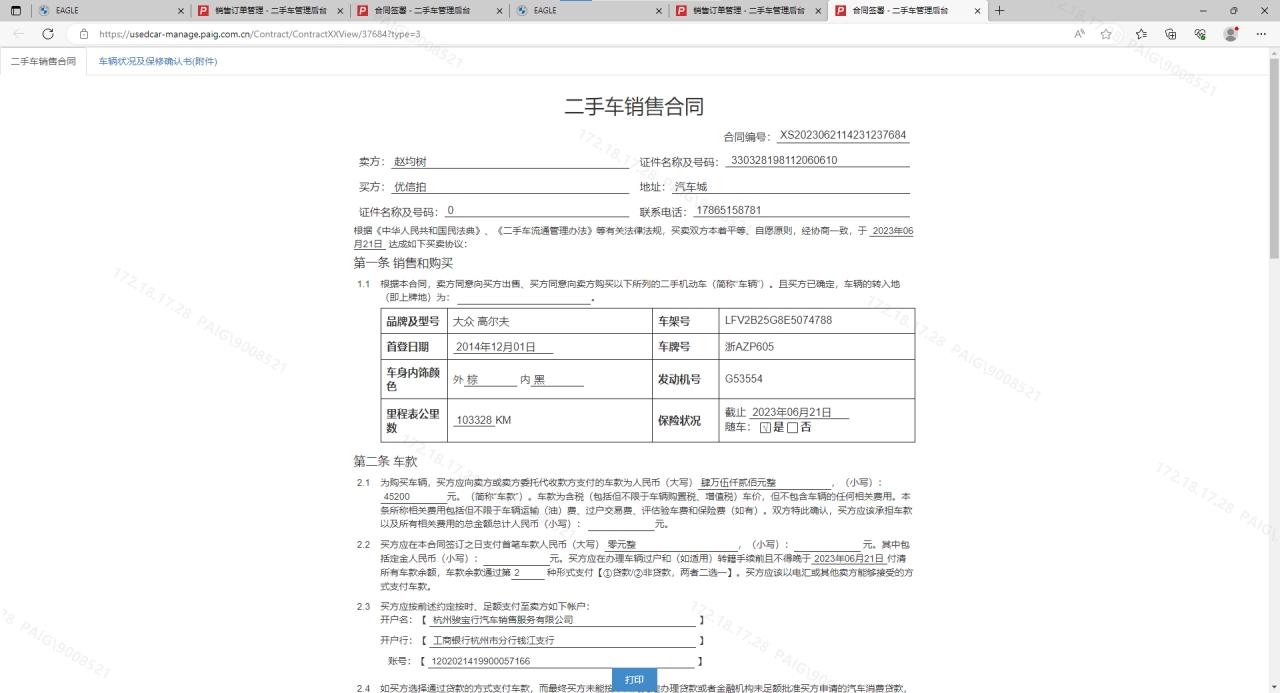Click address value 汽车城
1280x693 pixels.
(x=690, y=187)
